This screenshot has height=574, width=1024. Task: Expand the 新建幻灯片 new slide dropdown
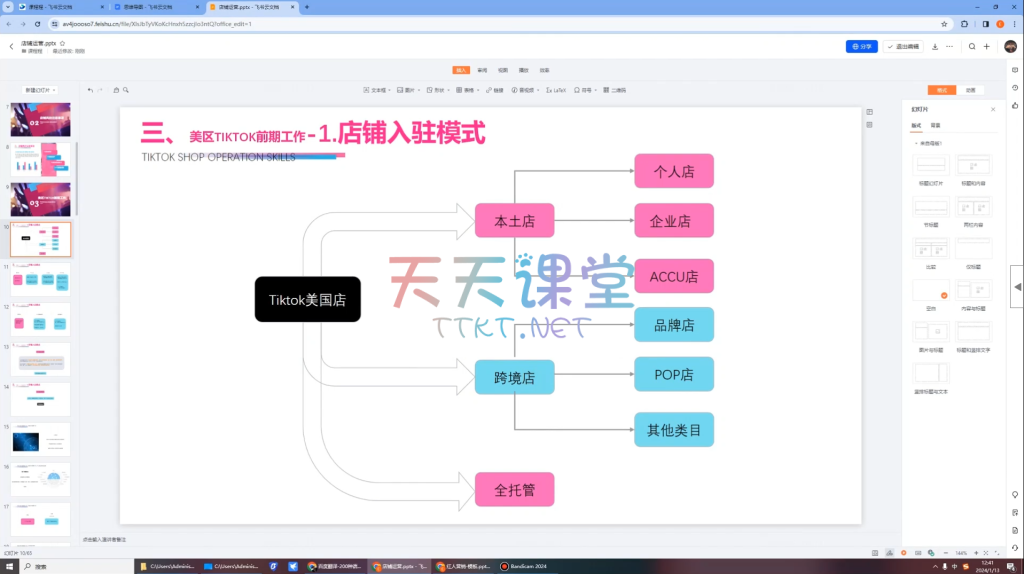39,90
